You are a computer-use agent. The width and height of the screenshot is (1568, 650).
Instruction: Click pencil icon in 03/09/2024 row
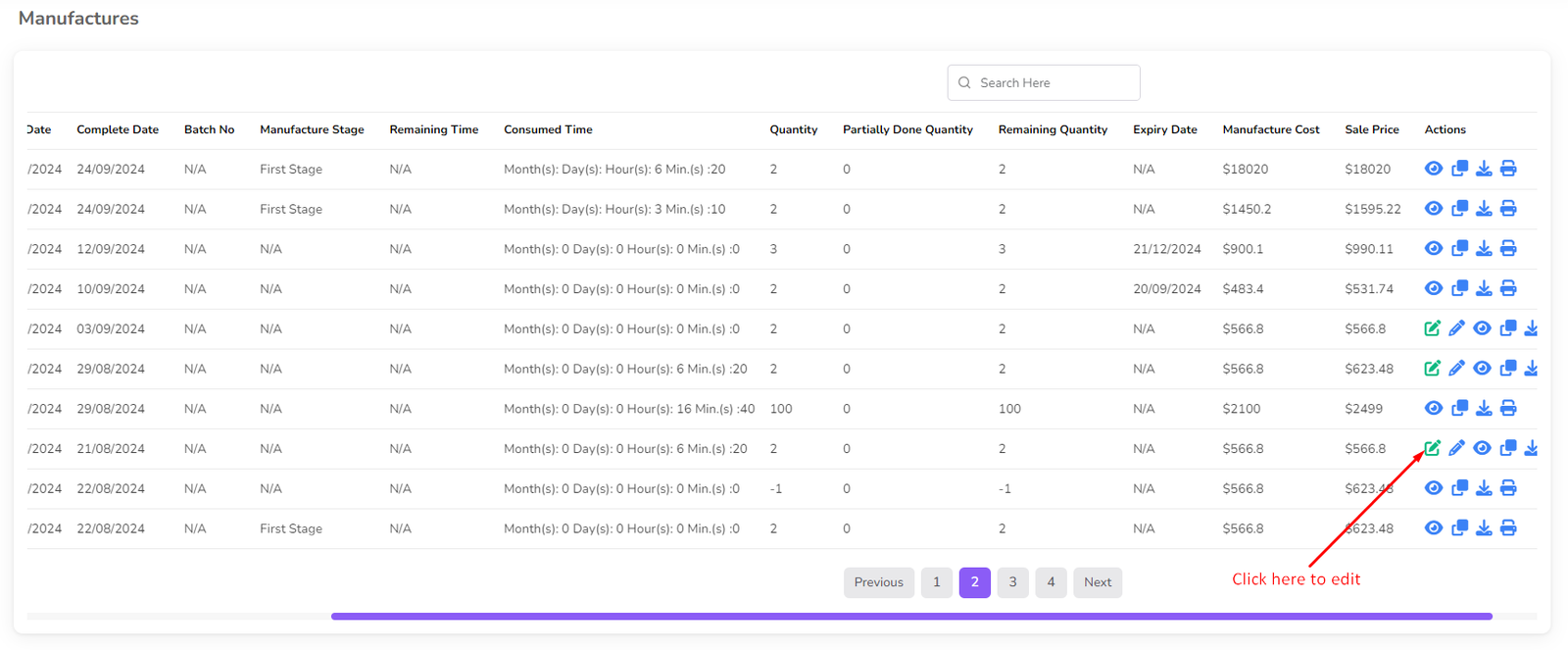[1456, 328]
